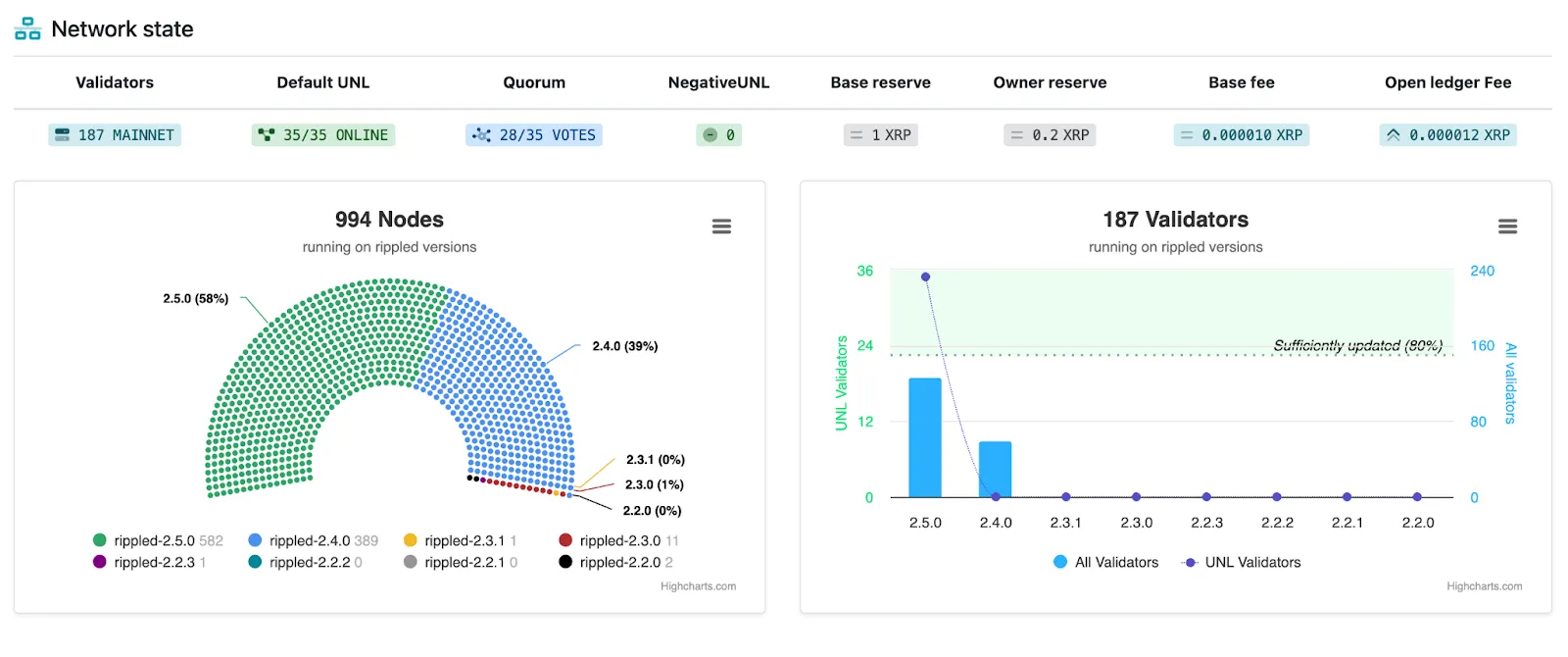Click the All validators axis title

pyautogui.click(x=1510, y=383)
